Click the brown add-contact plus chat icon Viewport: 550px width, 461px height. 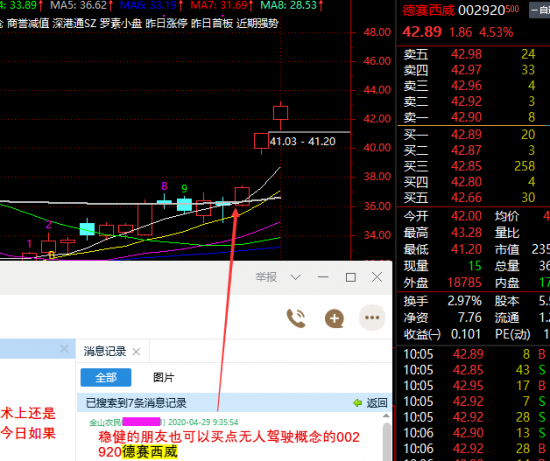coord(334,318)
